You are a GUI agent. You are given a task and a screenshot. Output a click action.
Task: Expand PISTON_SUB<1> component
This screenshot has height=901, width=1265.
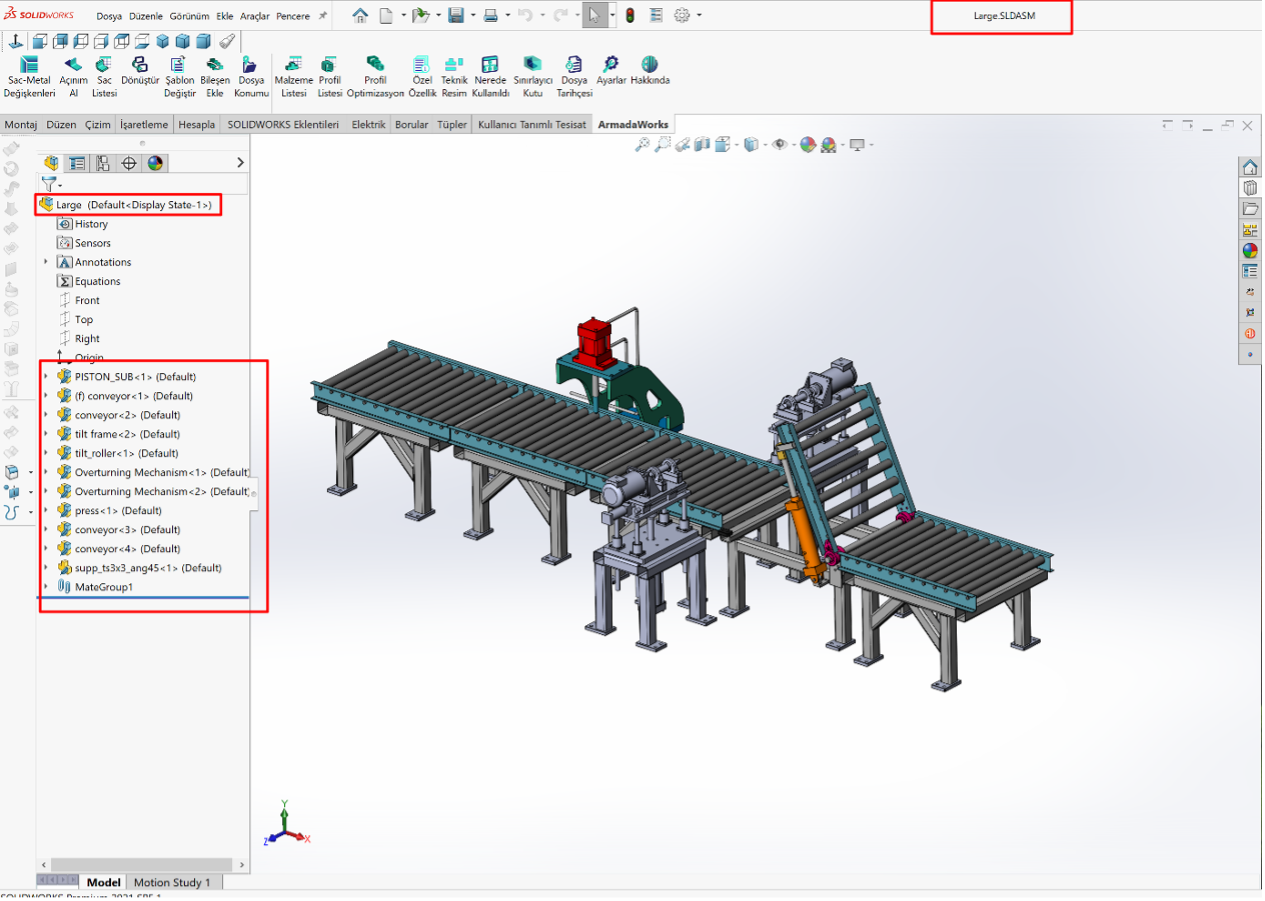(x=46, y=377)
